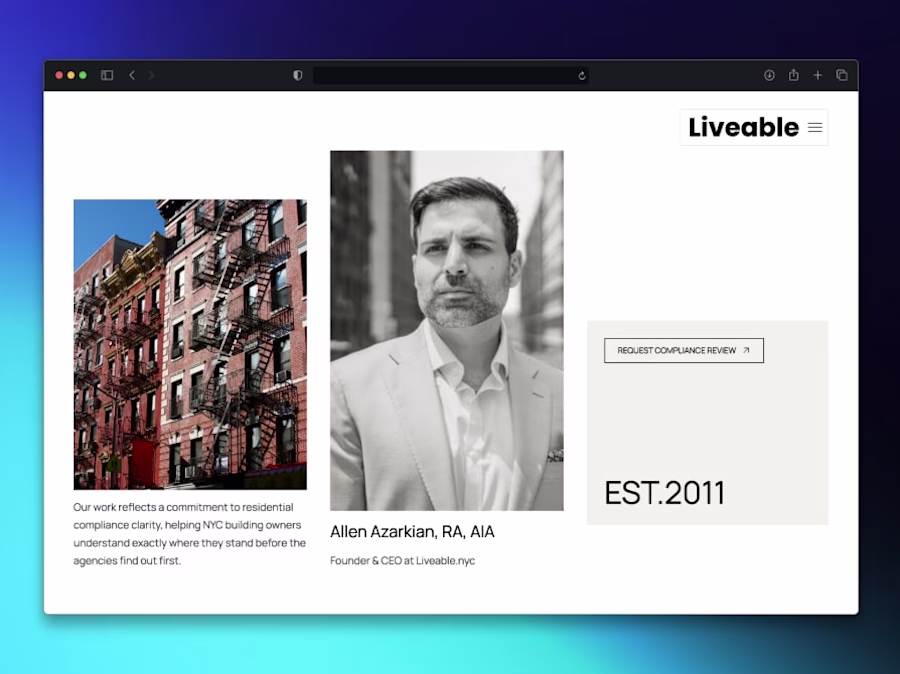Viewport: 900px width, 674px height.
Task: Close the window with red button
Action: (59, 75)
